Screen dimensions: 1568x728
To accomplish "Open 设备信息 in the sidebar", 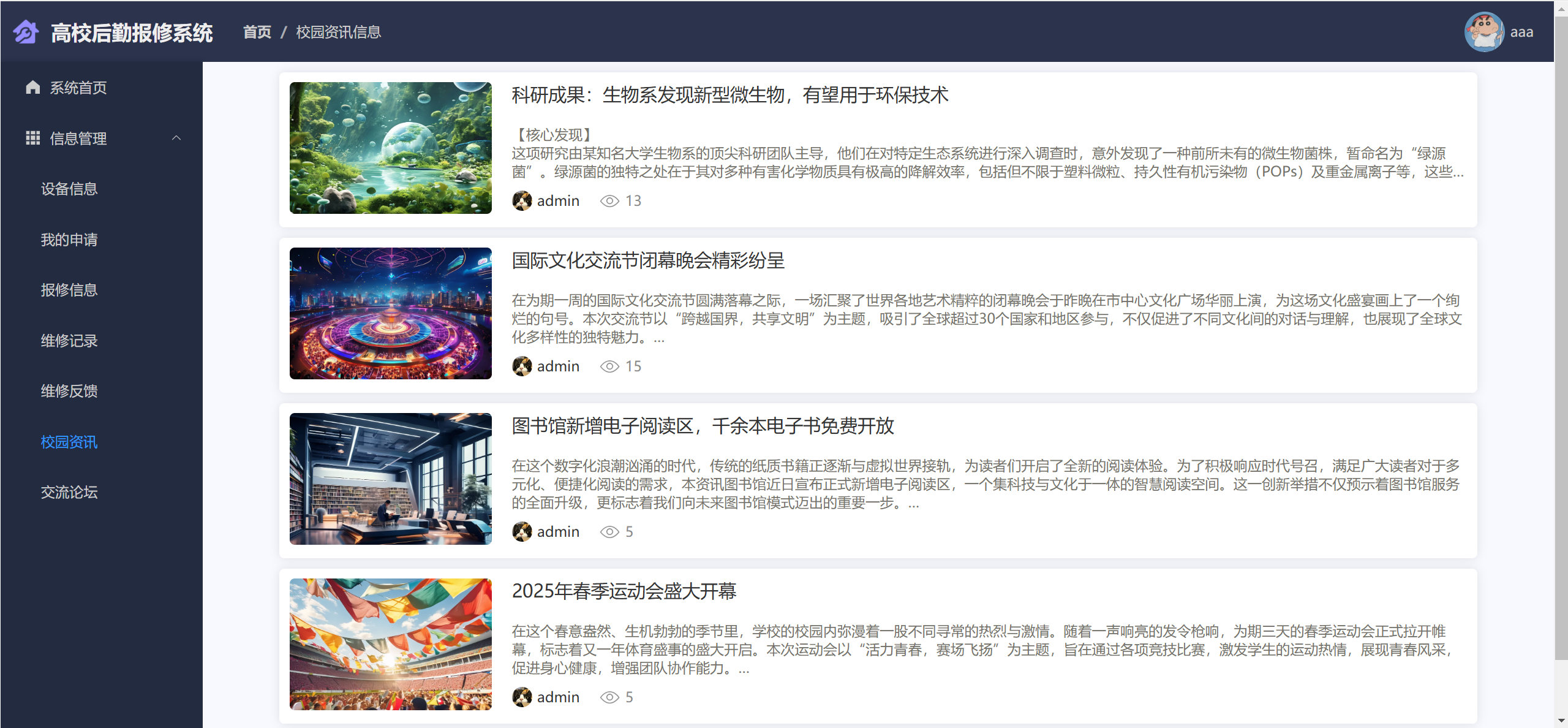I will (69, 189).
